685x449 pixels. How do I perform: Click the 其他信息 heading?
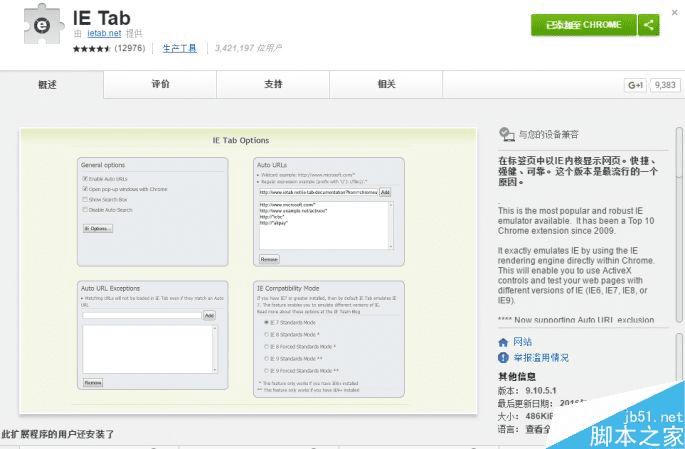coord(517,376)
